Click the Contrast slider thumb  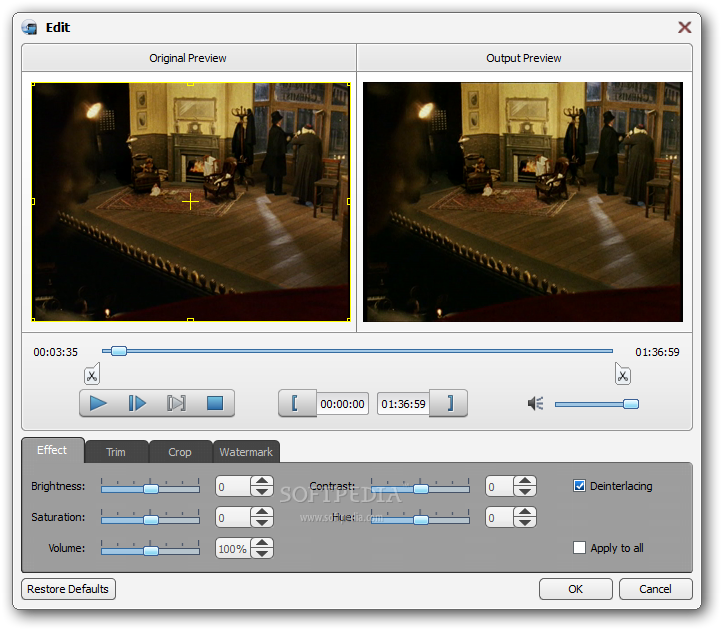pos(421,489)
